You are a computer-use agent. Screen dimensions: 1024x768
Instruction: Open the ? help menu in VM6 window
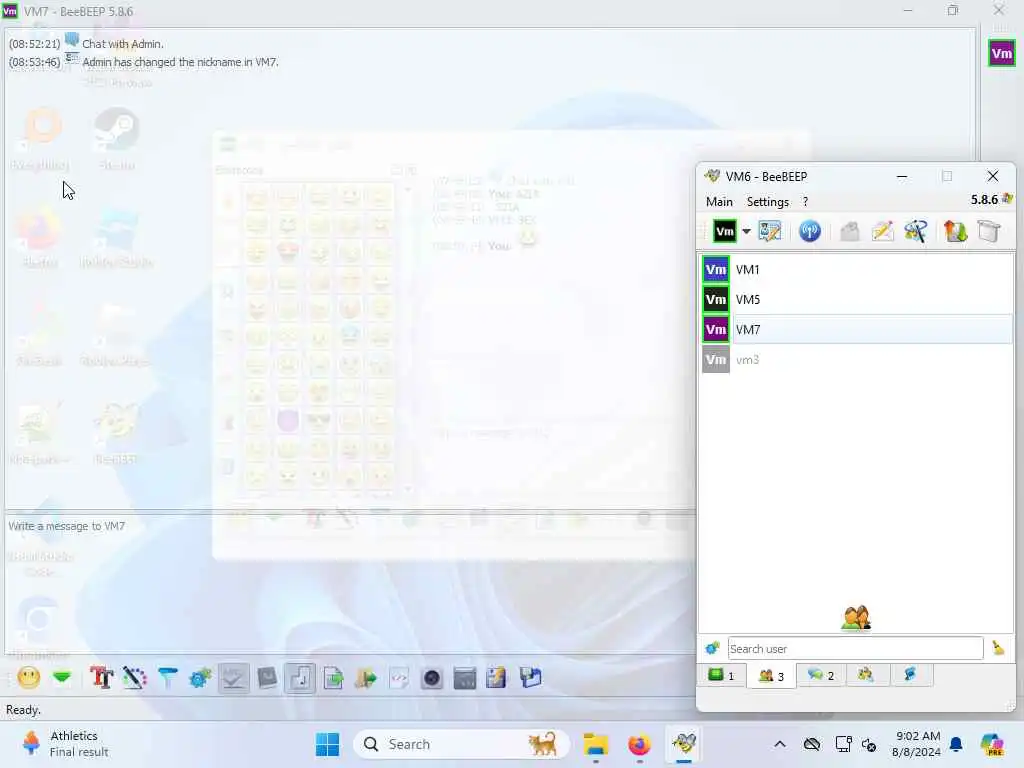(x=805, y=202)
